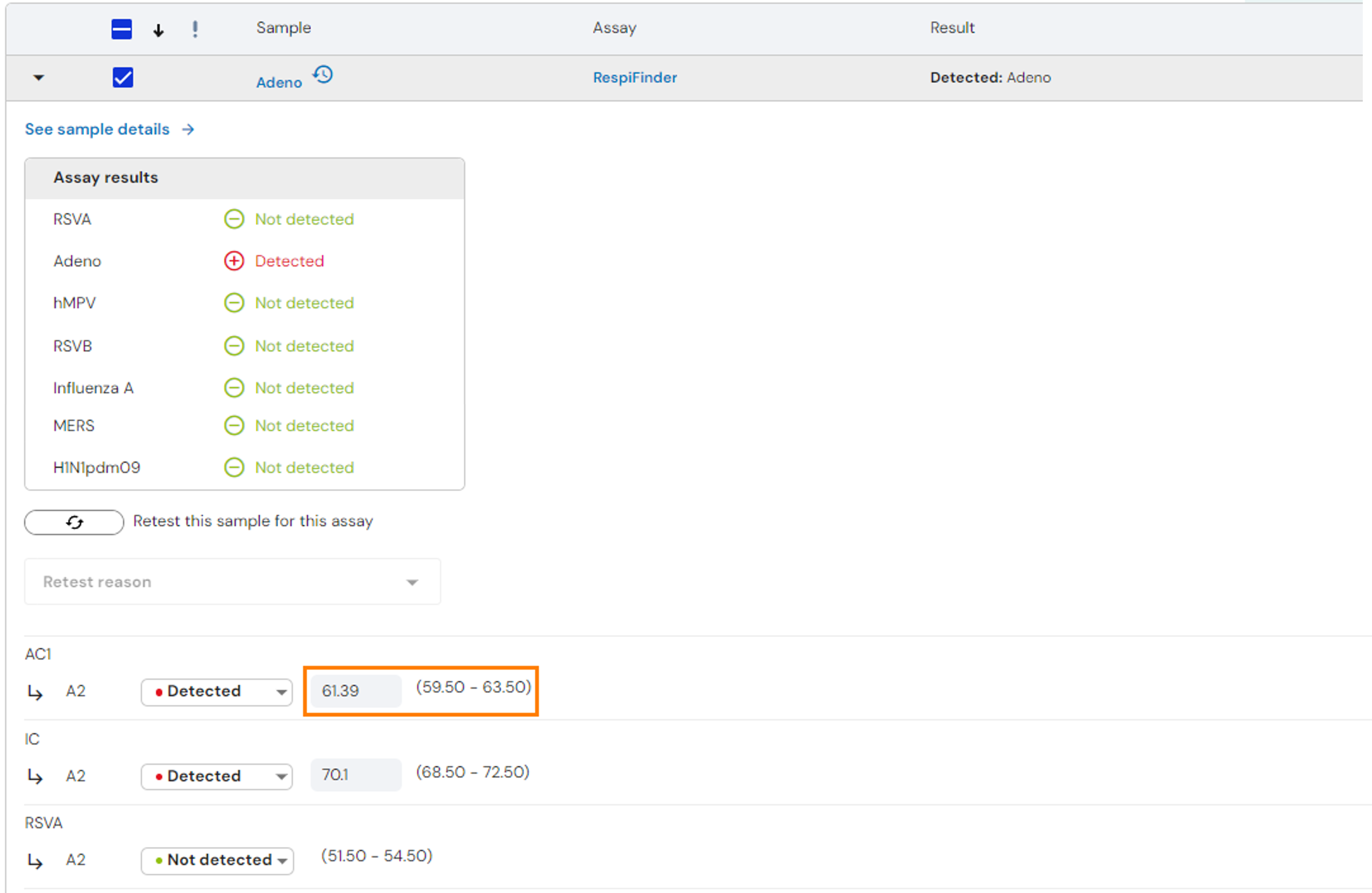Click the exclamation flag column icon
This screenshot has width=1372, height=893.
pyautogui.click(x=195, y=29)
